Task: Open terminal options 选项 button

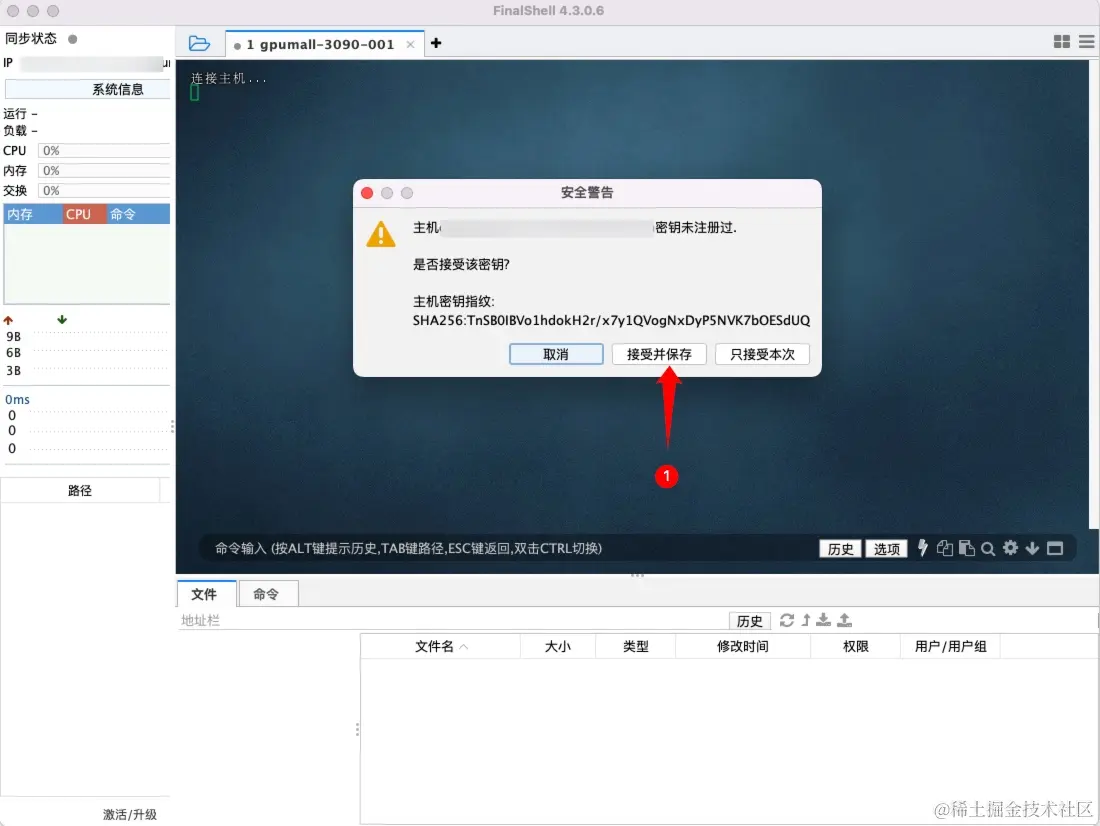Action: 886,549
